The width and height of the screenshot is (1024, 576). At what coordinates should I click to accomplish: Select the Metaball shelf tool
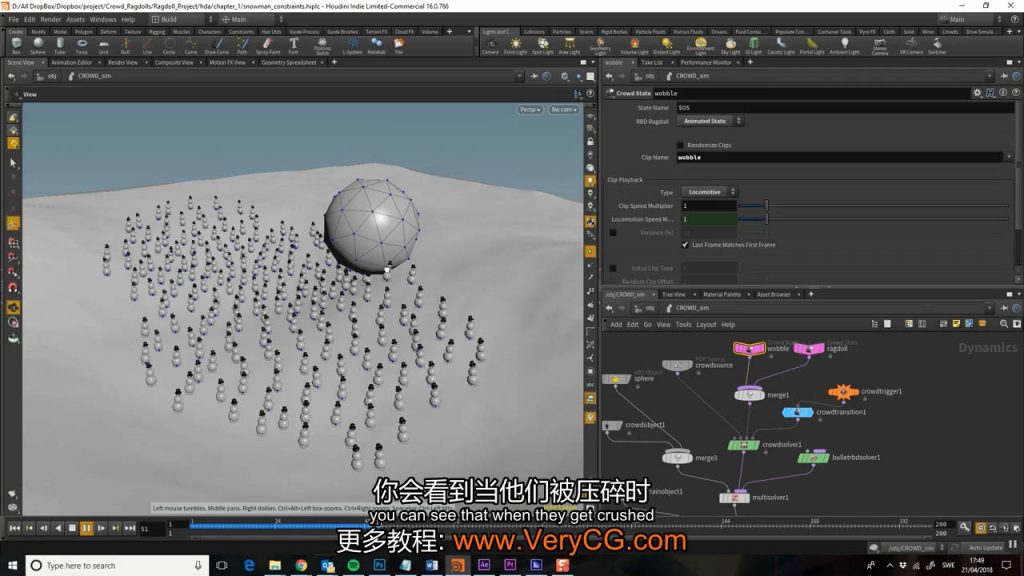coord(376,46)
